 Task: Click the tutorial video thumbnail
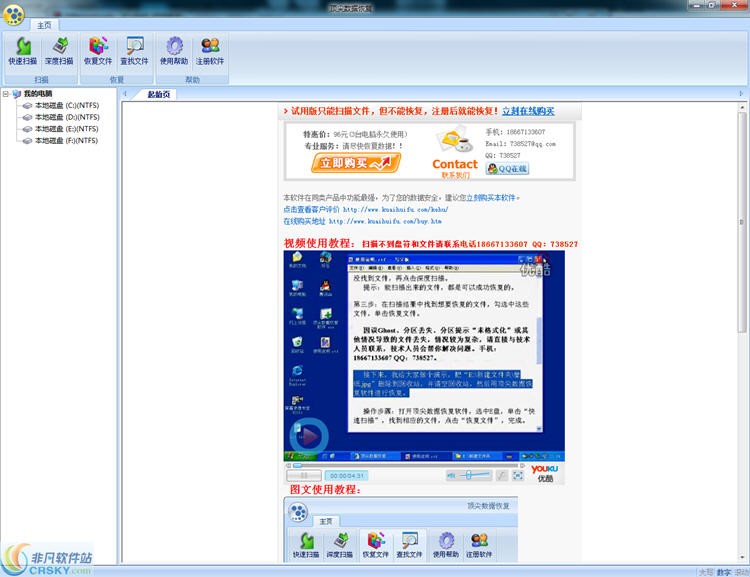tap(424, 356)
